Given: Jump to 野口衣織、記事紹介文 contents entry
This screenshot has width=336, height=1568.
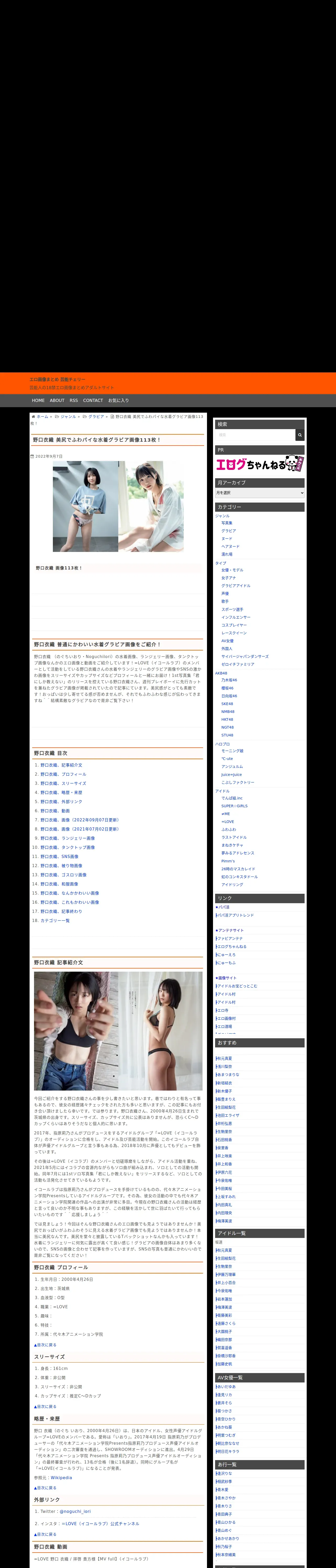Looking at the screenshot, I should [x=61, y=765].
